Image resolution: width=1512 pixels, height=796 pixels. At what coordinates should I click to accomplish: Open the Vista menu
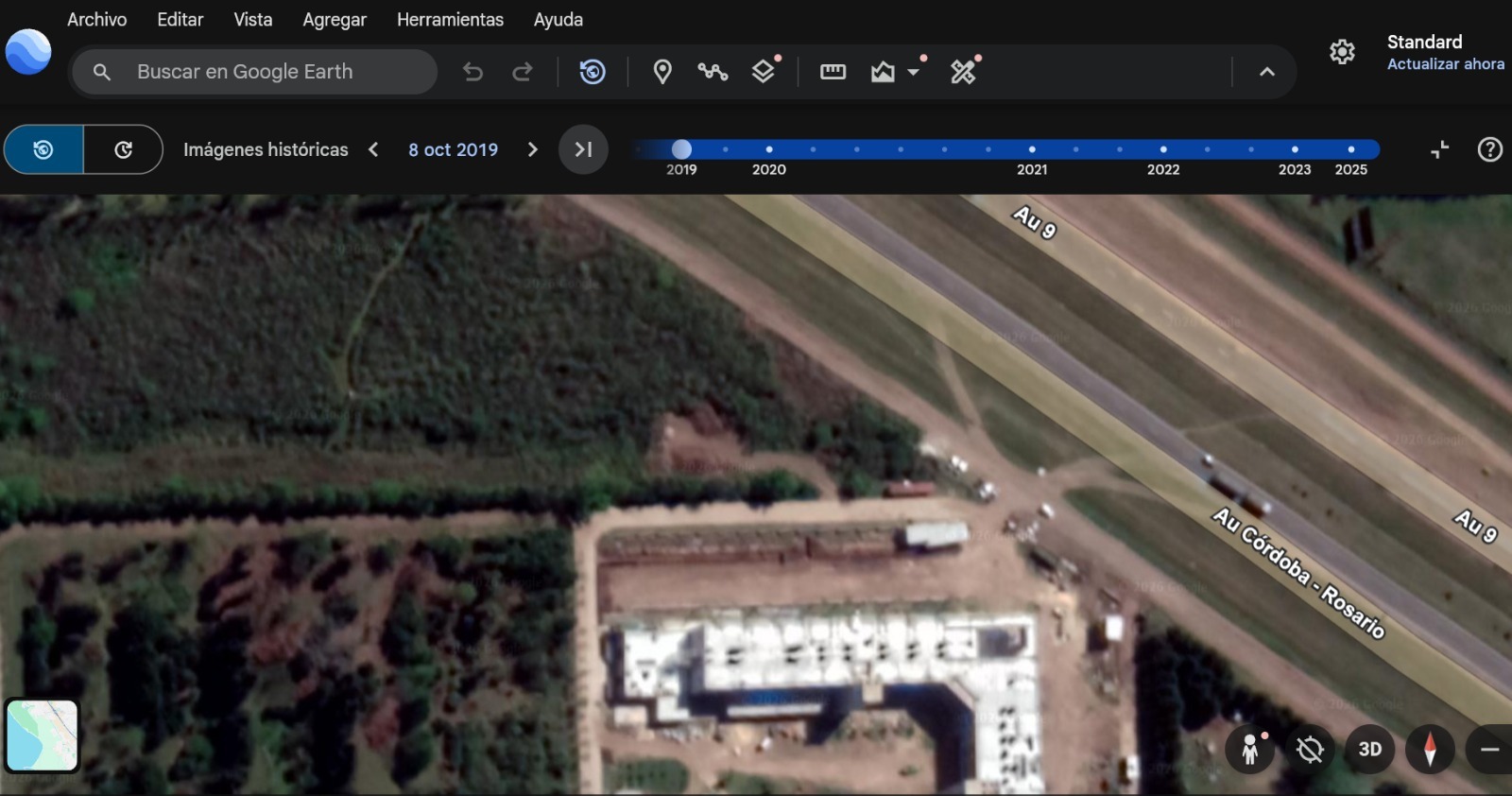252,19
